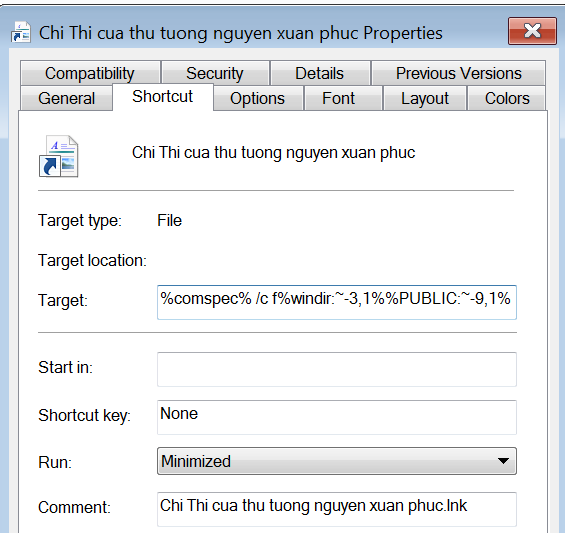Open the Security tab

[215, 73]
